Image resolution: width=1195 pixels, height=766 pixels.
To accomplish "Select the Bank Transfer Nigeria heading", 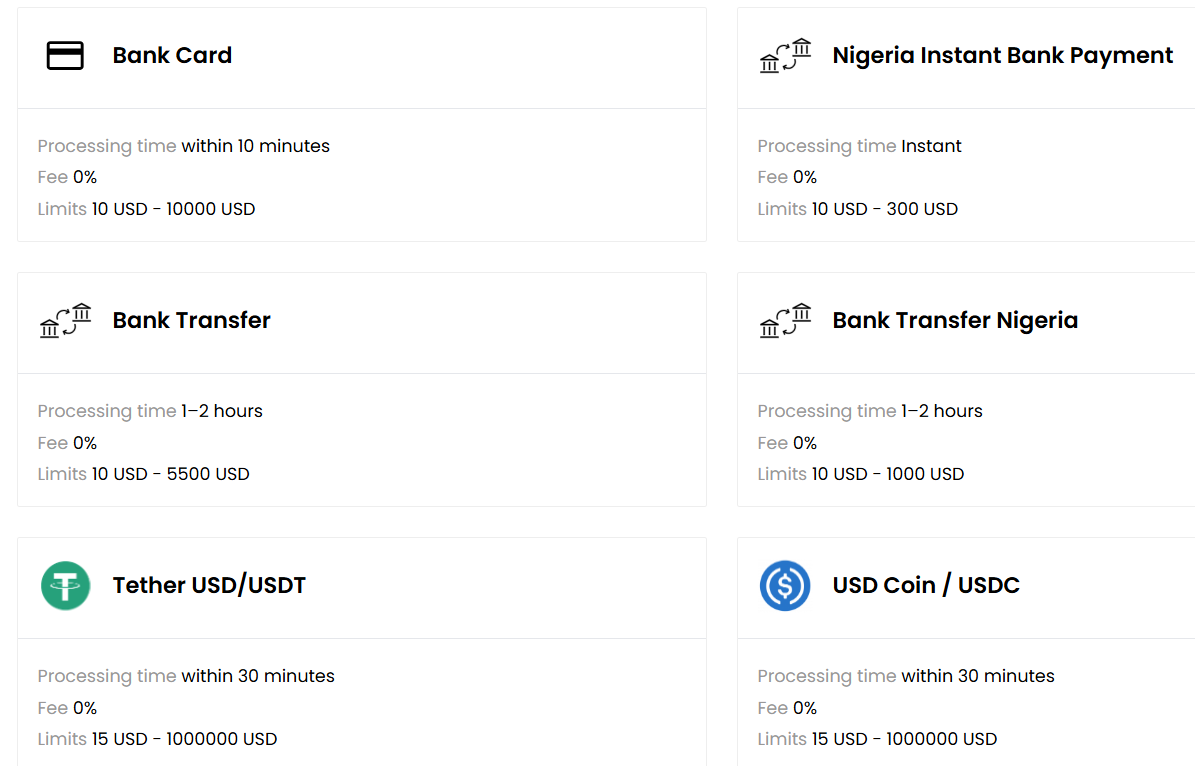I will pyautogui.click(x=955, y=321).
